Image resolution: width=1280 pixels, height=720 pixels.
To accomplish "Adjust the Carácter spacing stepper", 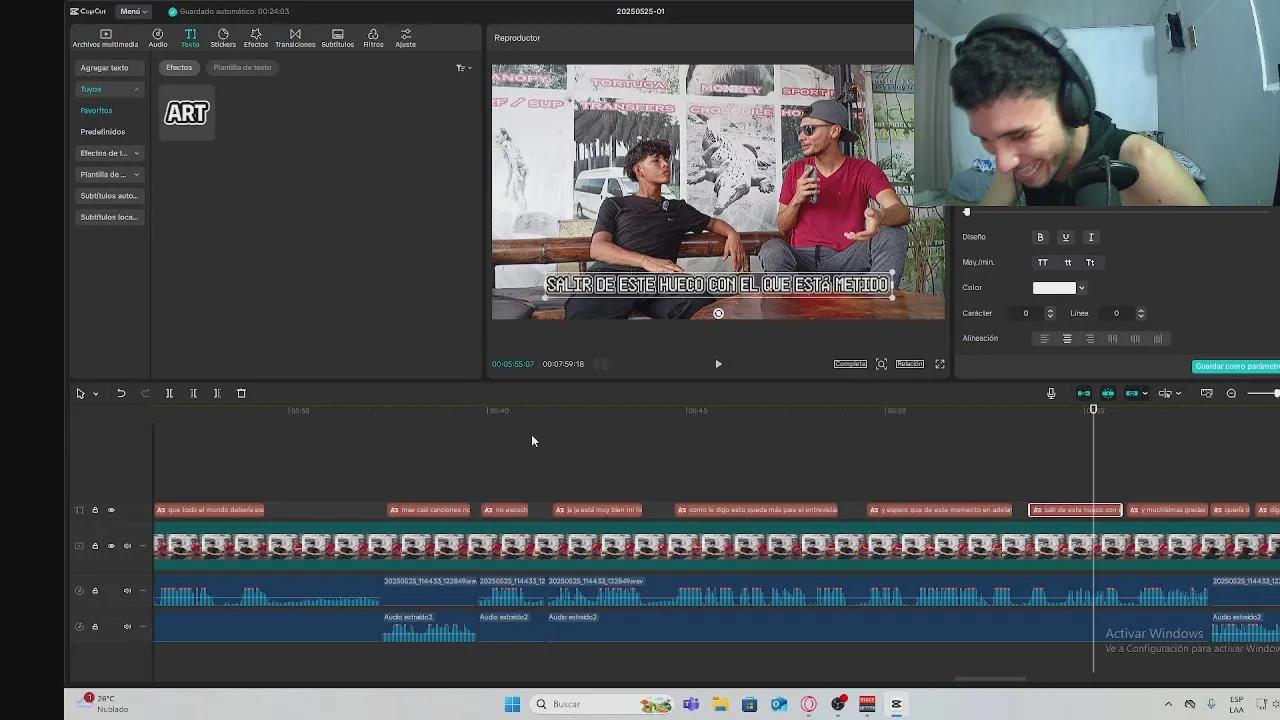I will click(x=1049, y=313).
